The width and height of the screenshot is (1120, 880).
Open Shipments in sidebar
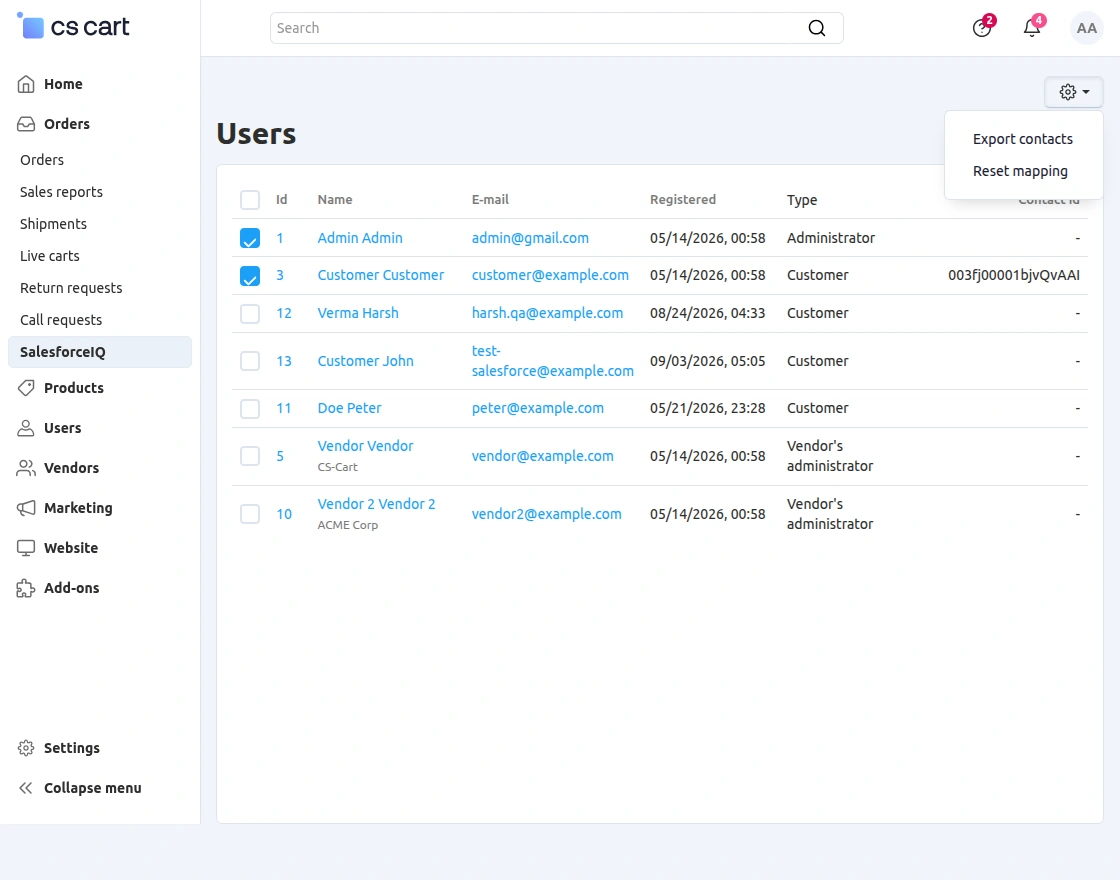click(54, 224)
